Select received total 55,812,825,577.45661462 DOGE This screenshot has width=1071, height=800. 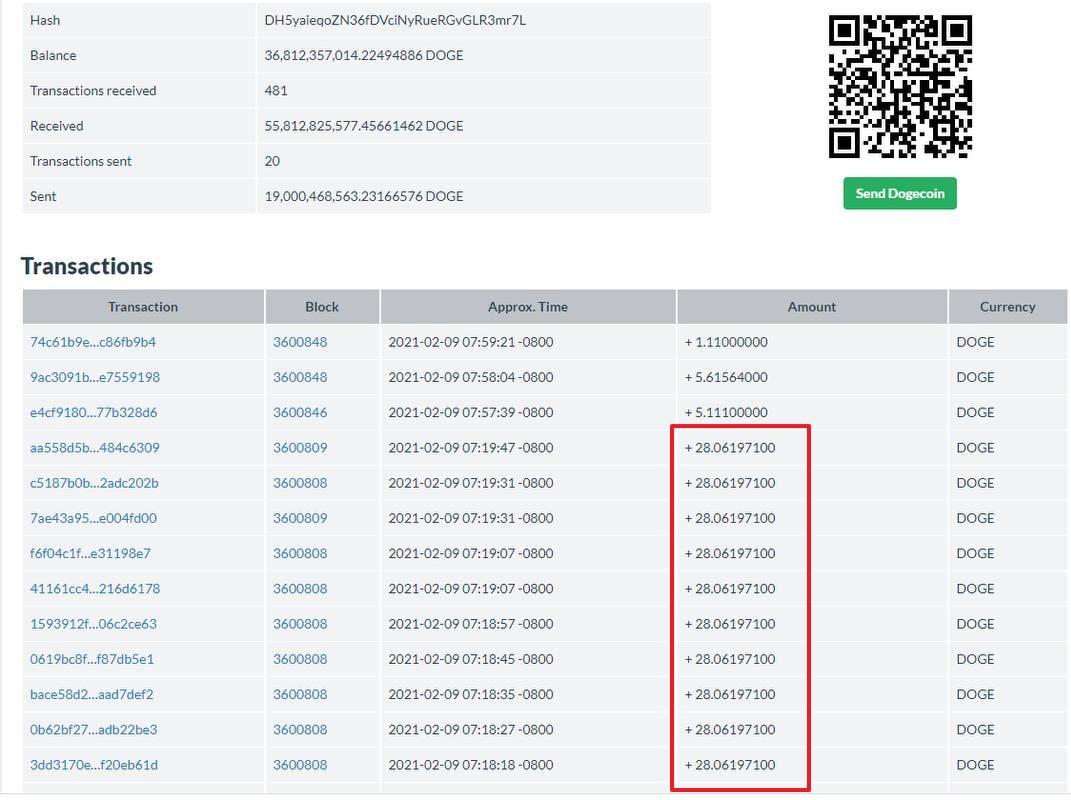pyautogui.click(x=364, y=126)
